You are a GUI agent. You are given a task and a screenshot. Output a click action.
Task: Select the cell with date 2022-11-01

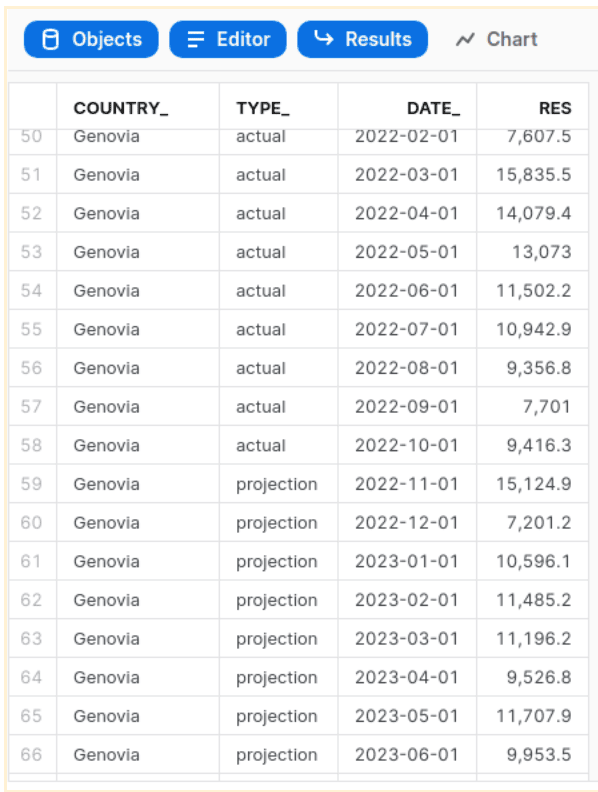[x=407, y=484]
